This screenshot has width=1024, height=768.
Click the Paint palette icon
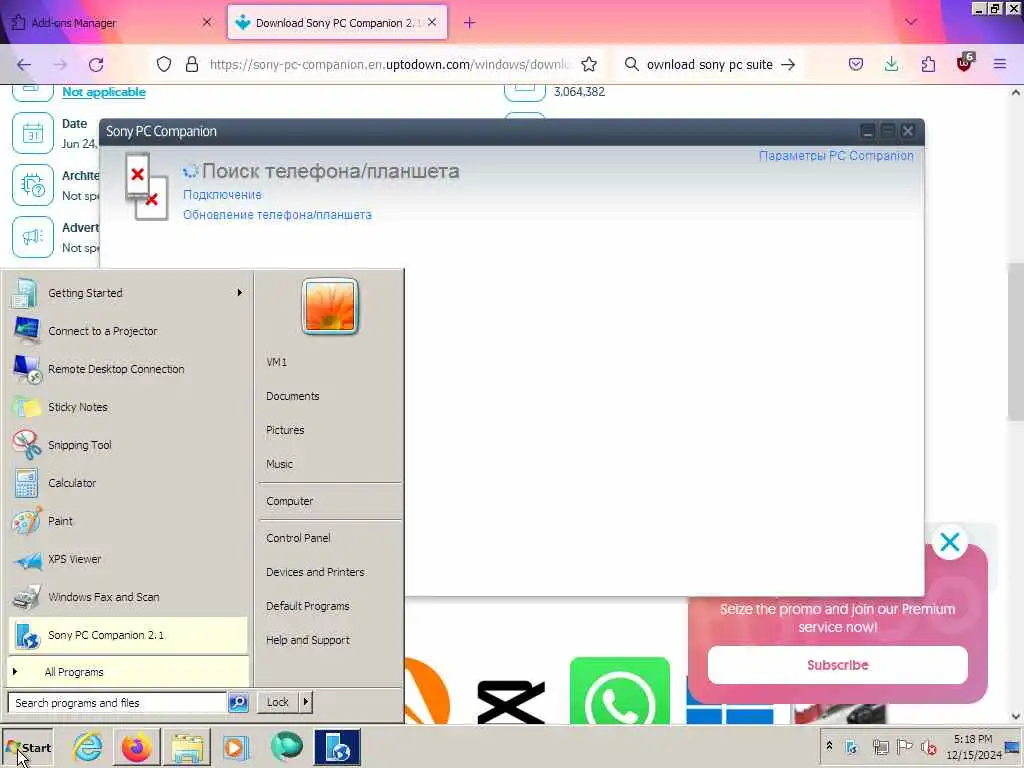point(27,521)
